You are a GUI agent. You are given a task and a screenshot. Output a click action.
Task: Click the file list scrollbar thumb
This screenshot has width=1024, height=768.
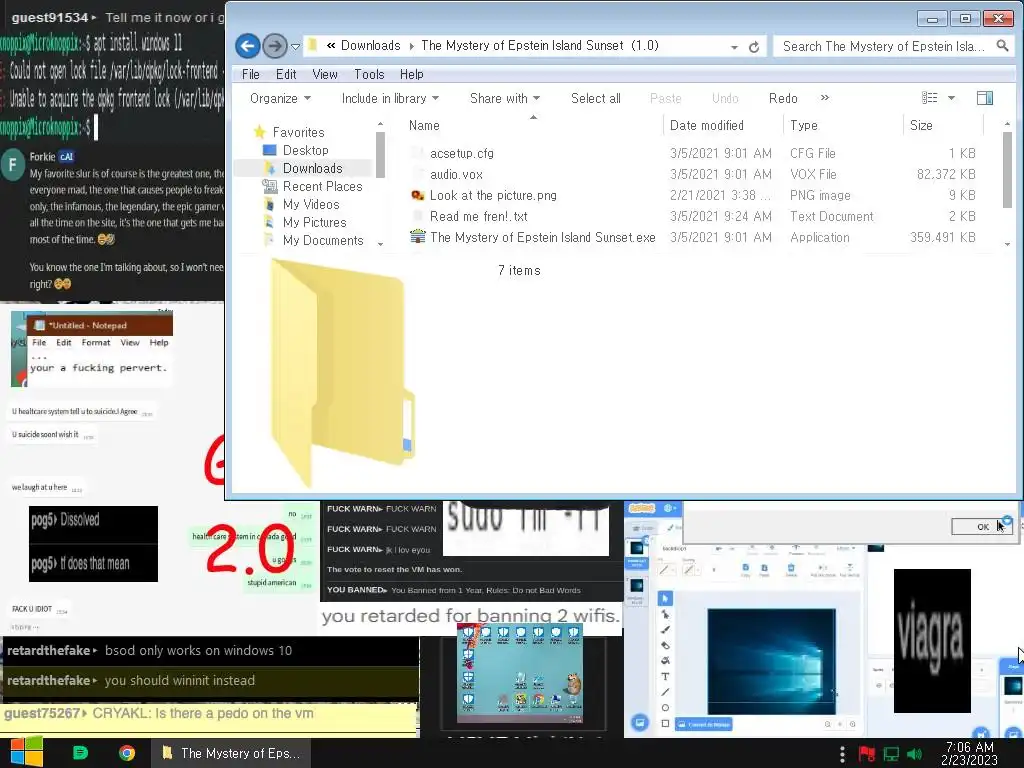[1007, 170]
